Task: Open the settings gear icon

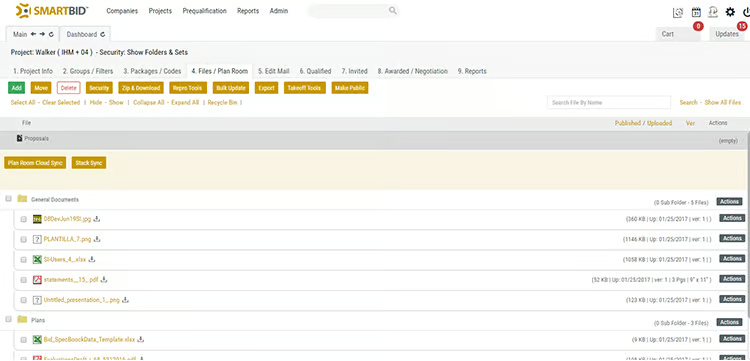Action: point(730,12)
